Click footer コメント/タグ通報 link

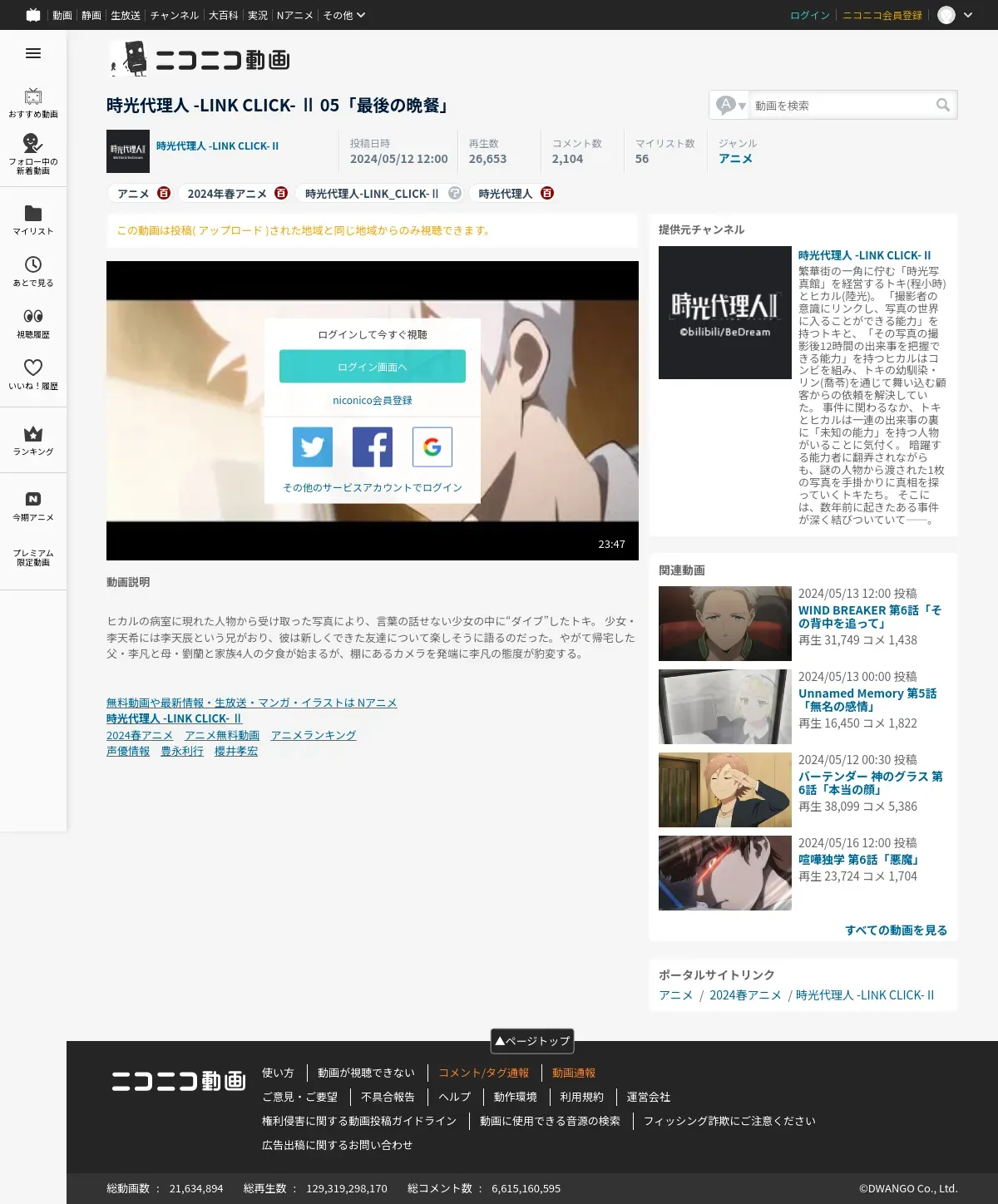click(484, 1073)
